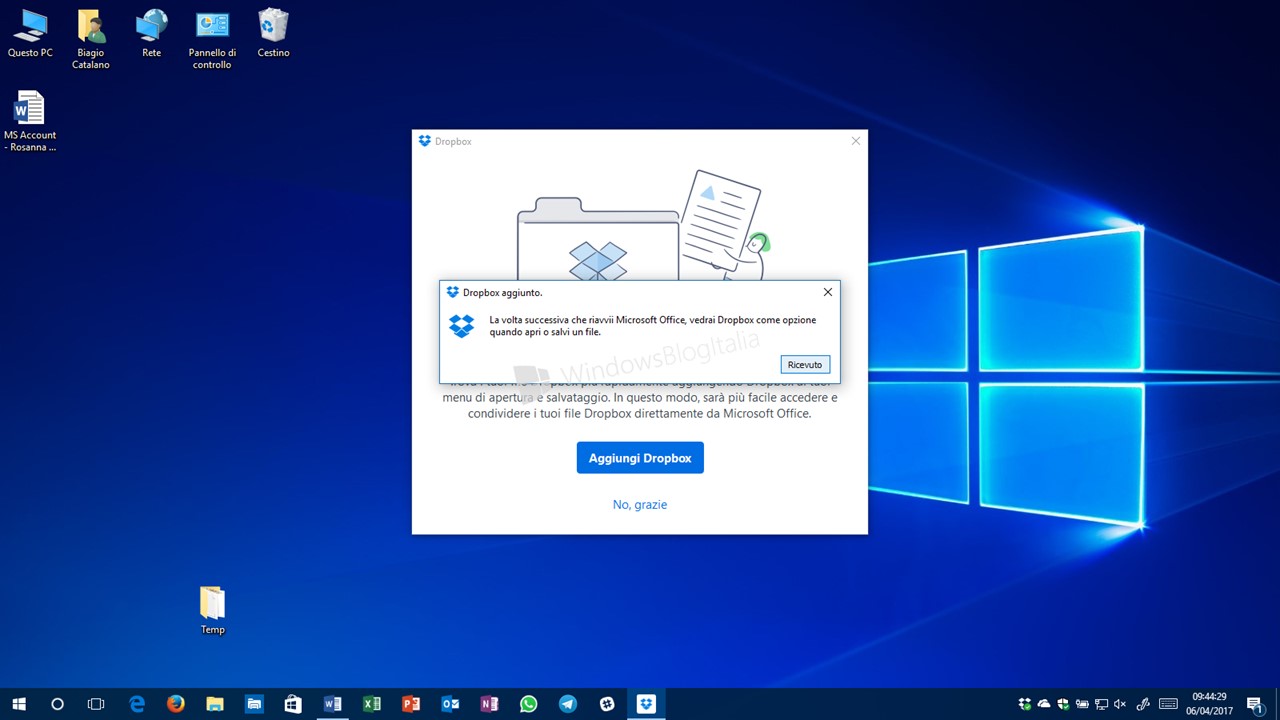
Task: Open Slack from the taskbar
Action: 607,704
